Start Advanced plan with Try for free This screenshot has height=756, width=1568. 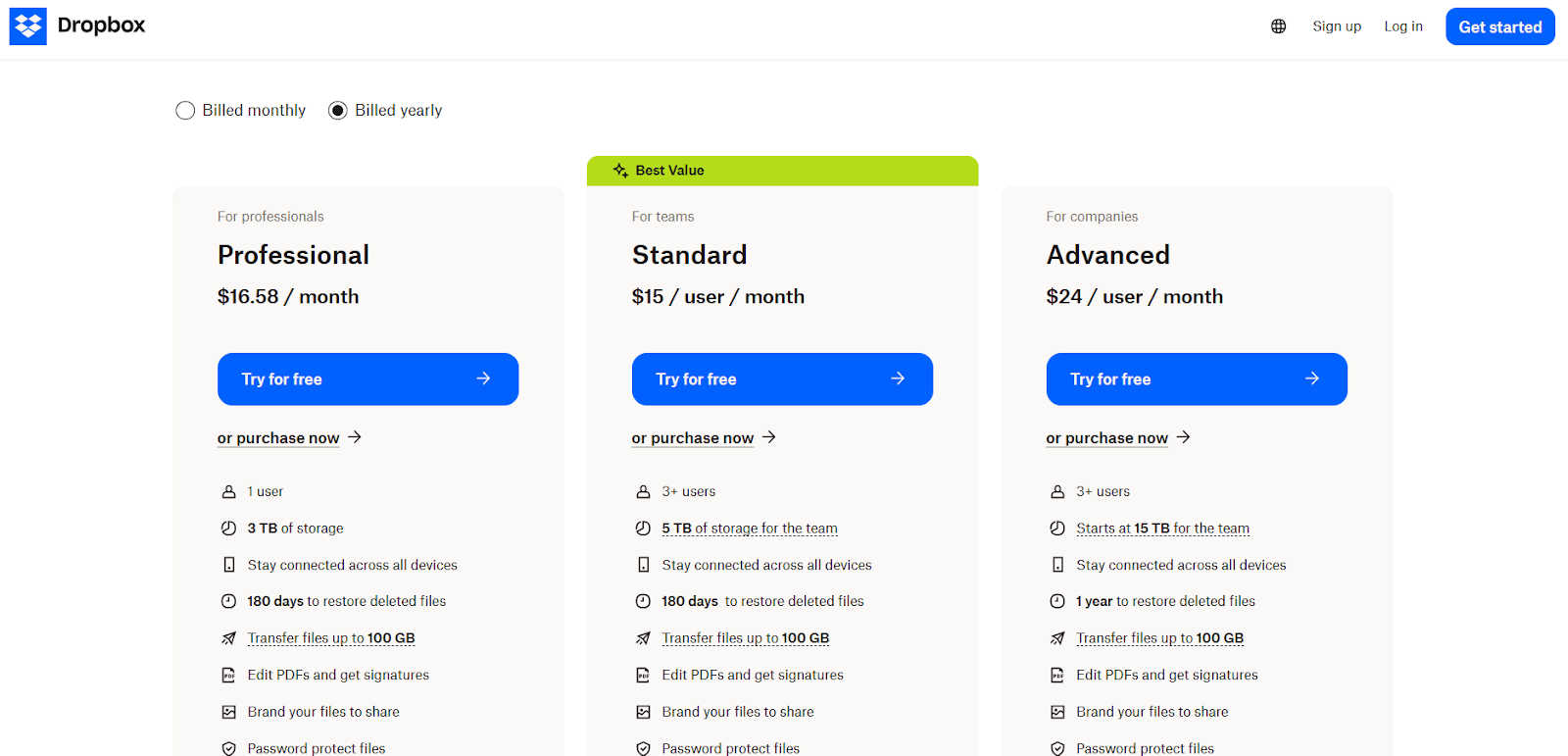(1197, 378)
